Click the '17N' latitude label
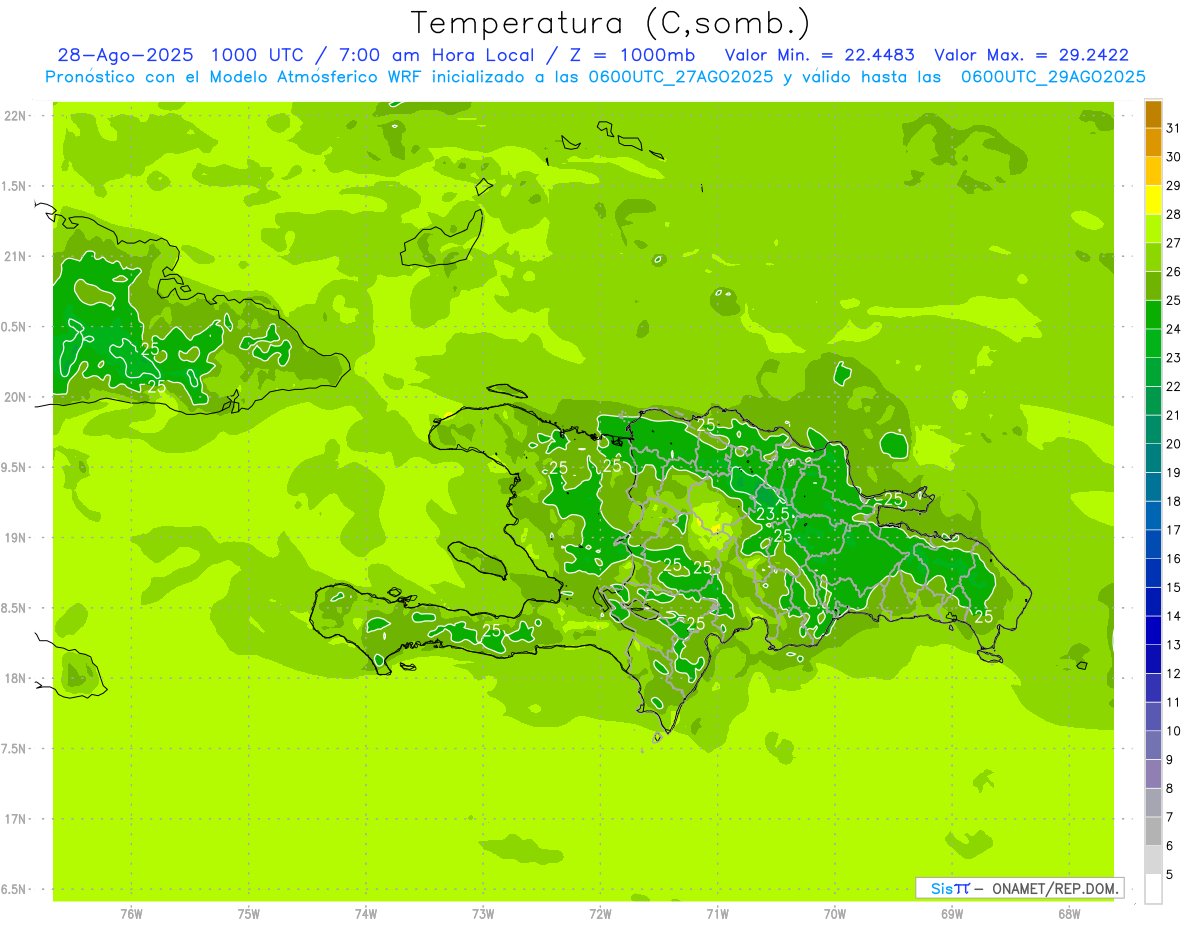Viewport: 1200px width, 927px height. click(16, 819)
